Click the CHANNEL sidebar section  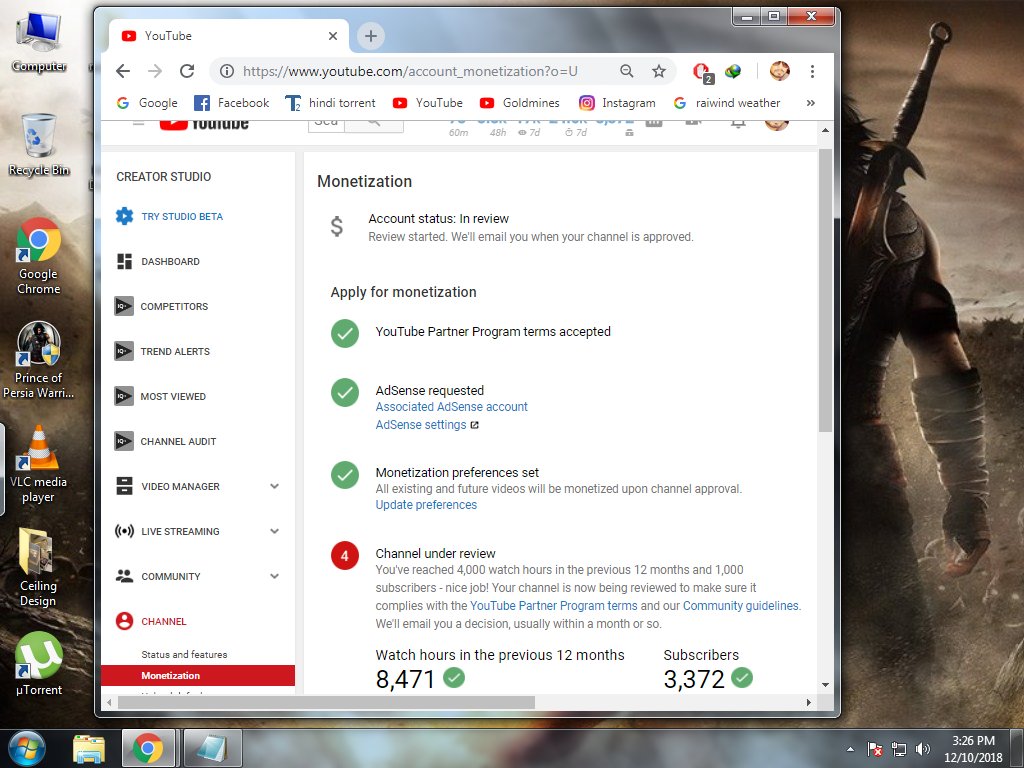click(164, 622)
